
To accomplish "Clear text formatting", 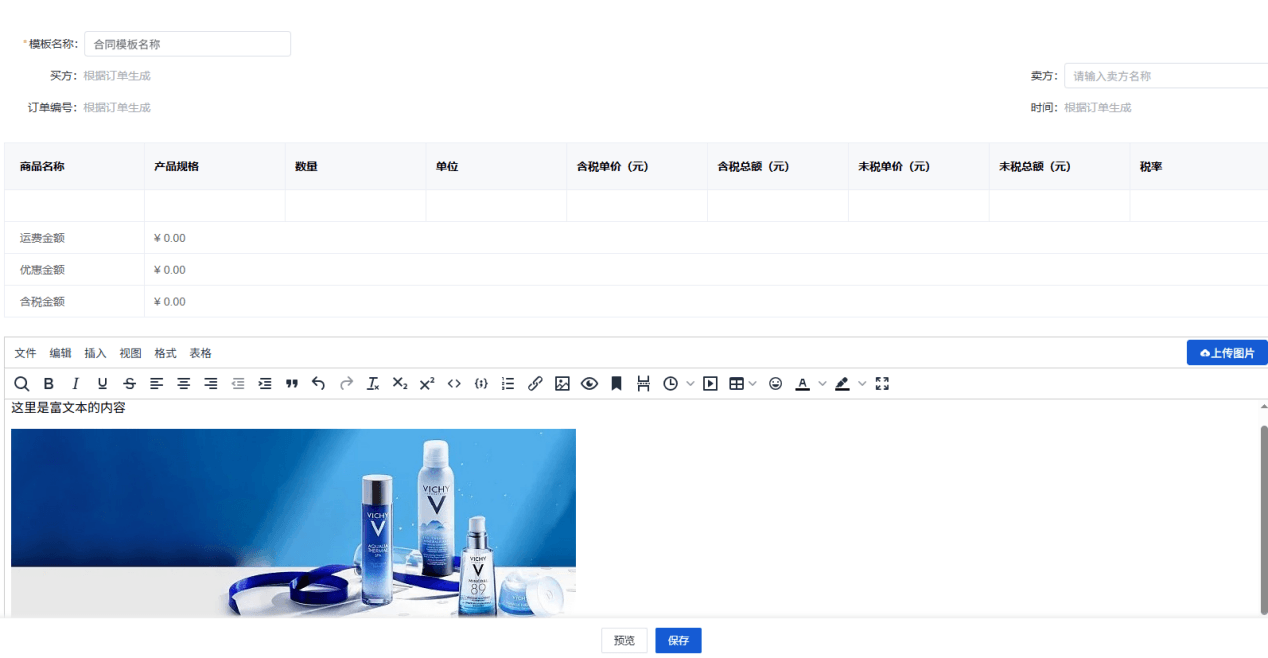I will click(x=373, y=383).
